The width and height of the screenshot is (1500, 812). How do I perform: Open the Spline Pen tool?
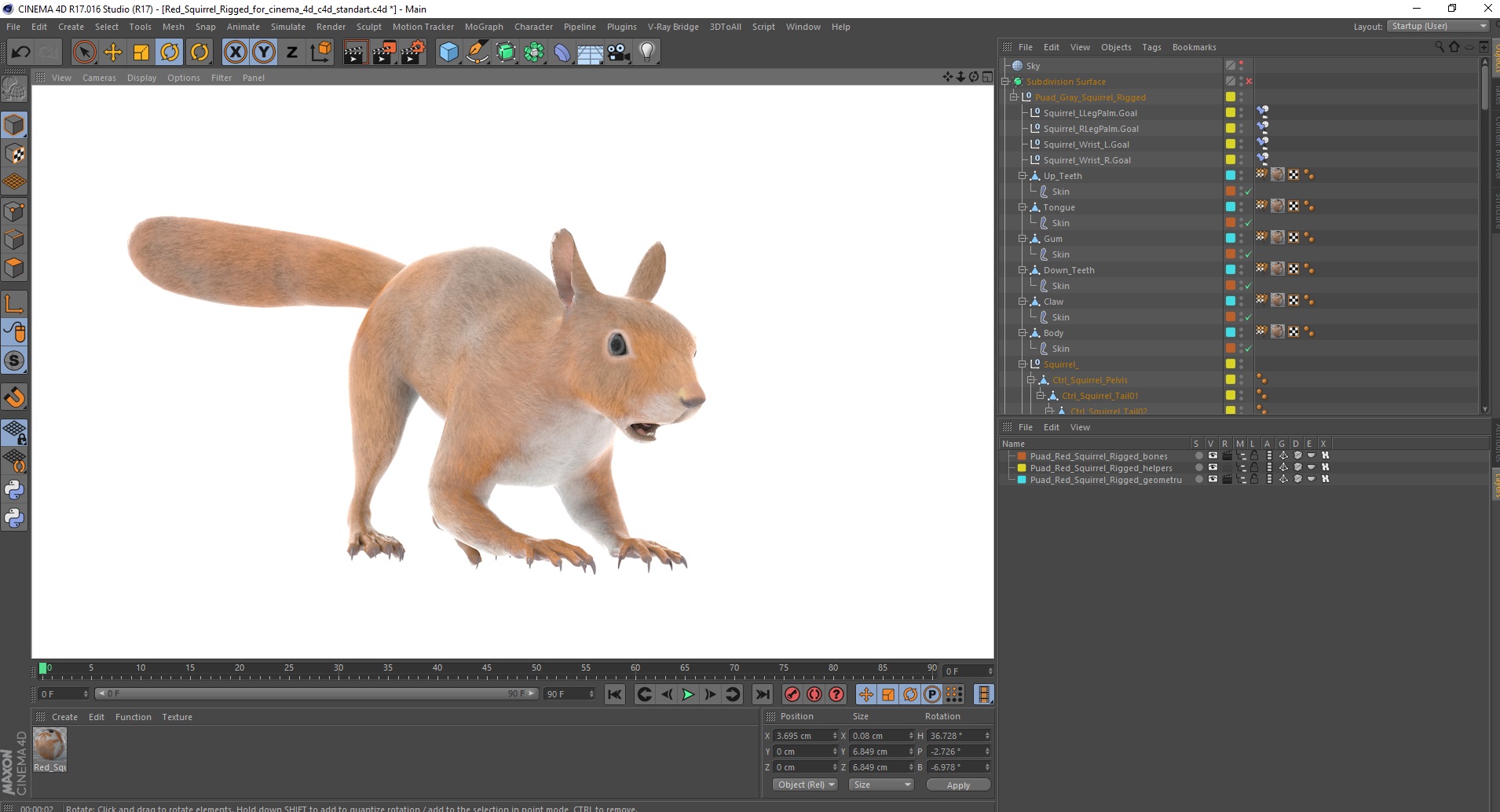[x=477, y=53]
